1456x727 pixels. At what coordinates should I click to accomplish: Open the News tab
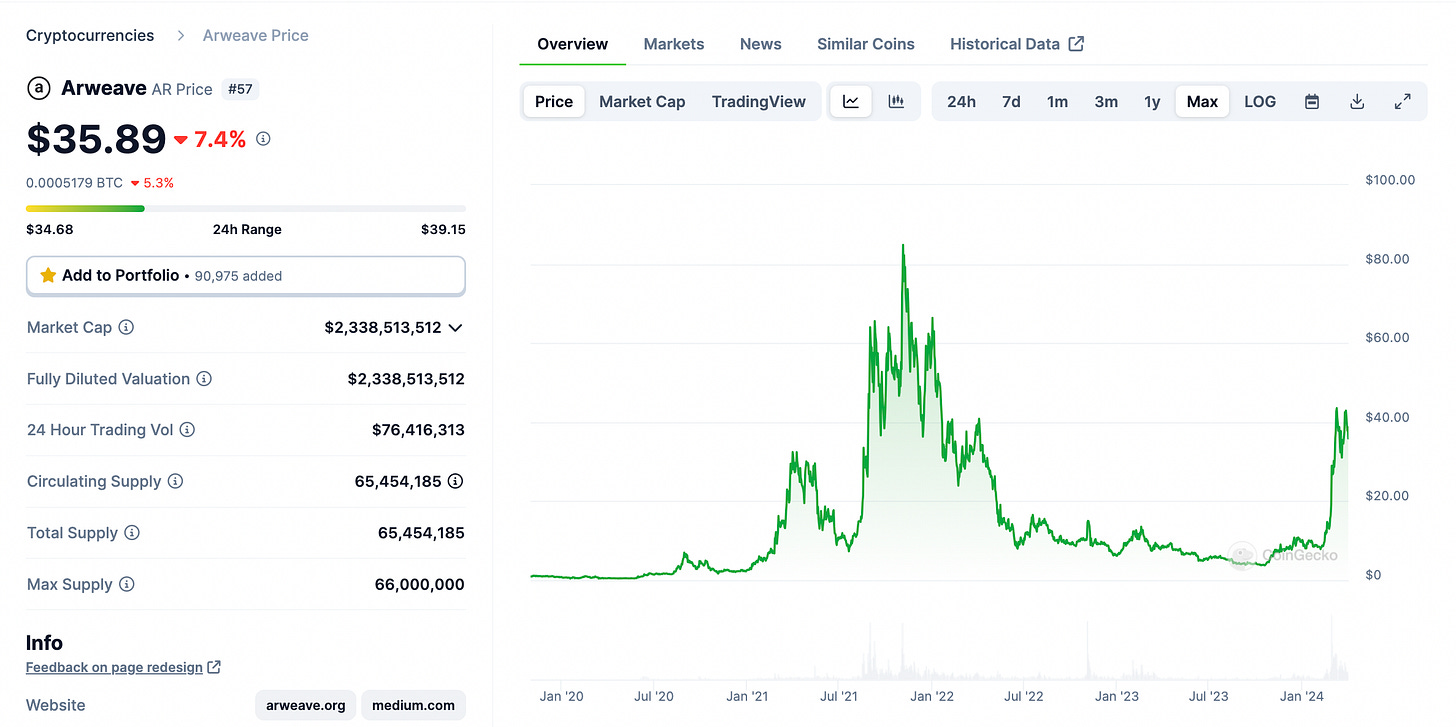[761, 44]
